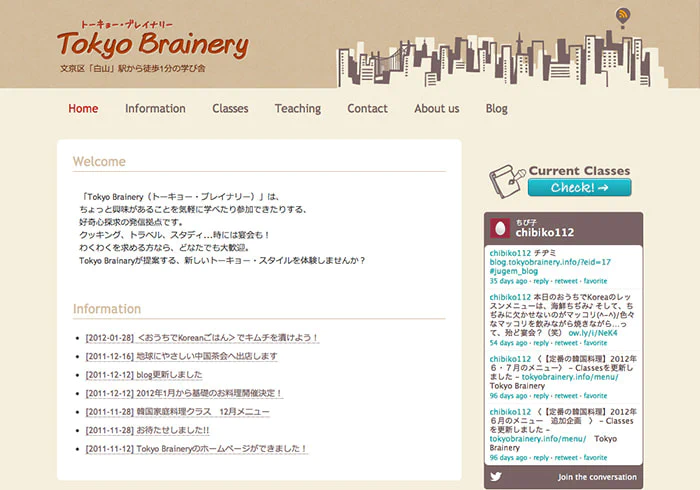Reply to the 35 days ago tweet
The image size is (700, 490).
(x=541, y=281)
